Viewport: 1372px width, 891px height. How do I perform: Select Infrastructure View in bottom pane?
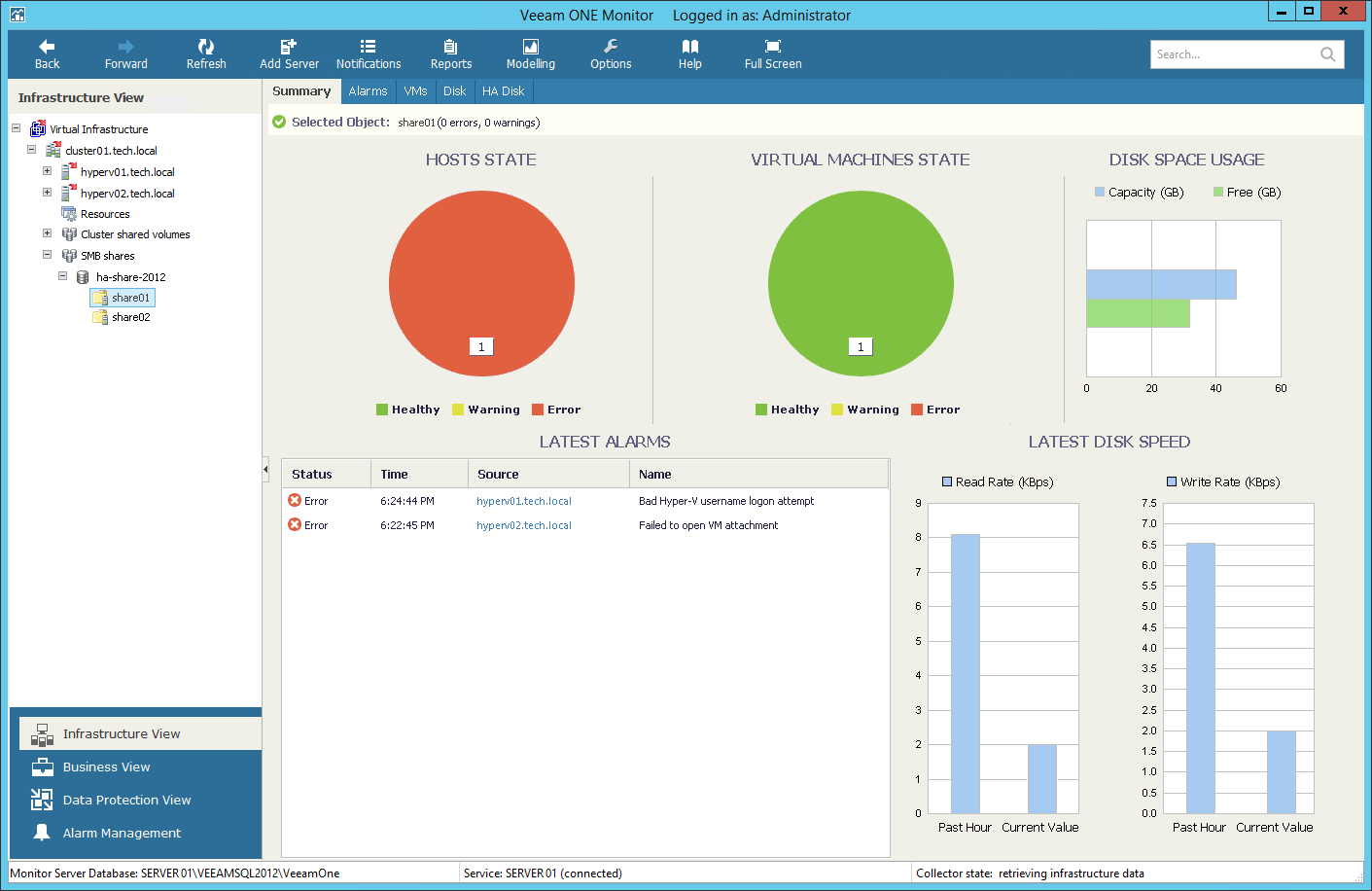pos(140,734)
